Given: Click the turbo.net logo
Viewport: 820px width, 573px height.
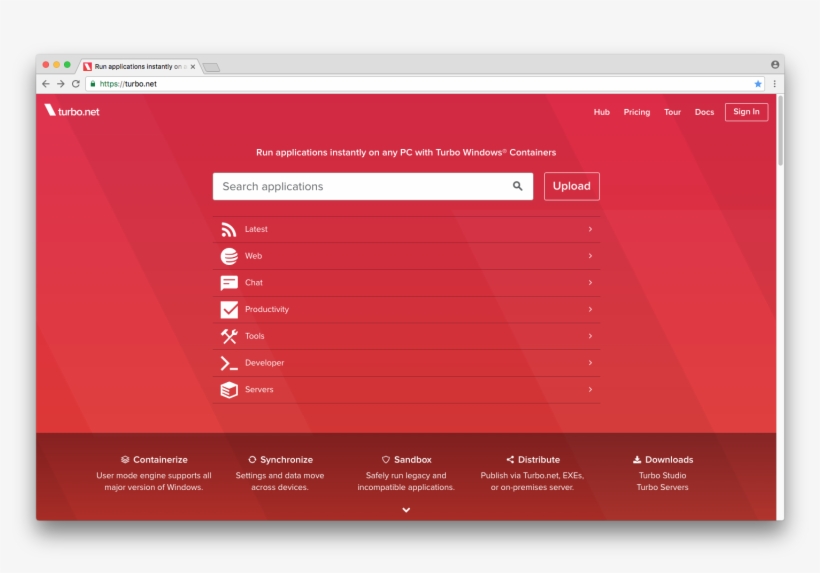Looking at the screenshot, I should pyautogui.click(x=72, y=111).
